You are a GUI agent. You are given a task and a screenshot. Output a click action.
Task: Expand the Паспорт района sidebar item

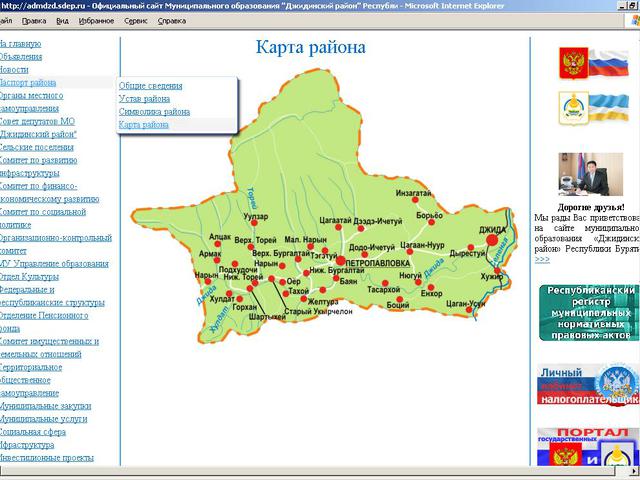(x=28, y=83)
